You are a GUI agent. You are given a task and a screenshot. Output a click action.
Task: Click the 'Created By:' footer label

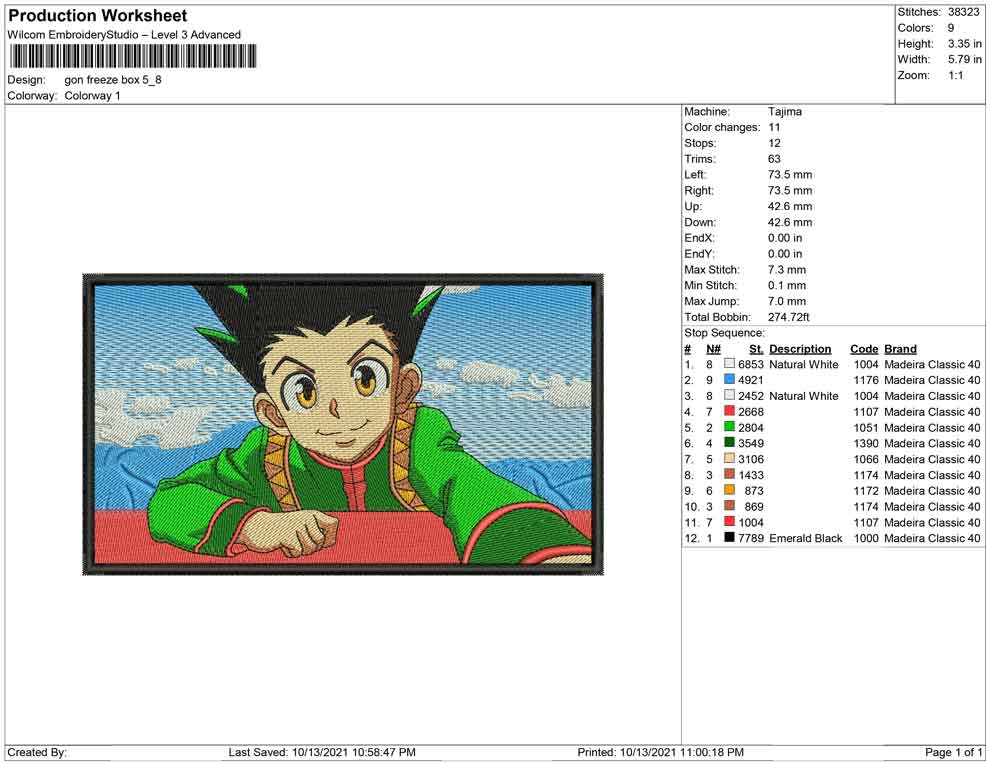[37, 752]
